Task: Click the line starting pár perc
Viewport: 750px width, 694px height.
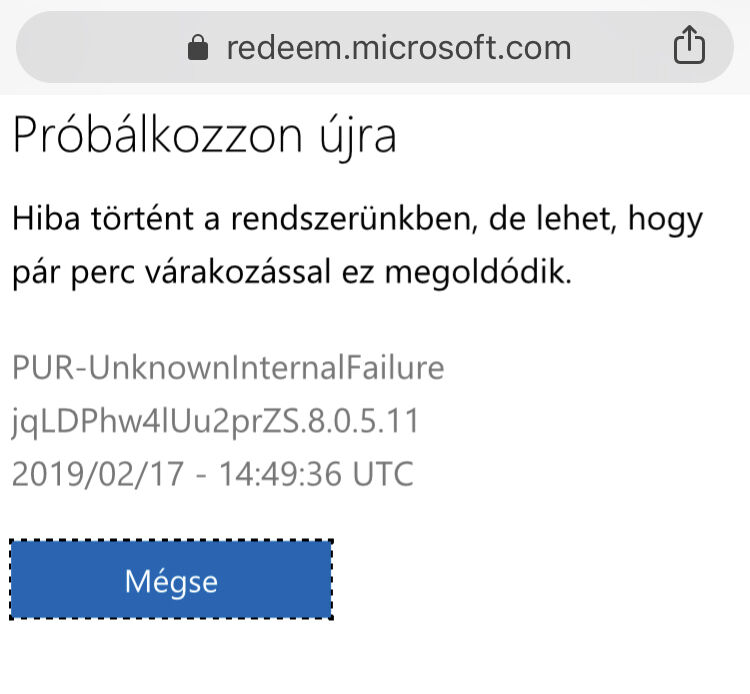Action: pos(292,273)
